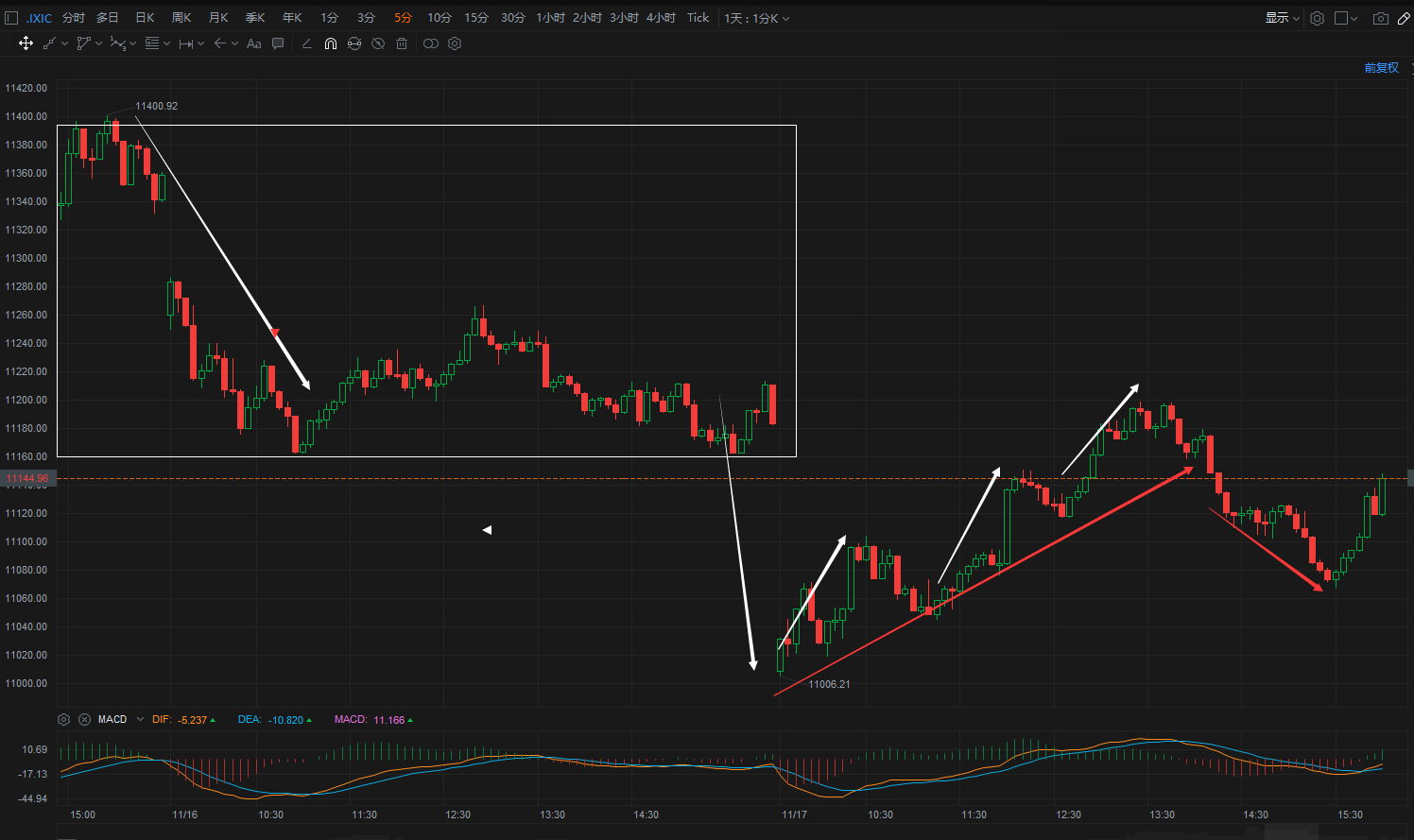Activate the text annotation Aa tool
The image size is (1414, 840).
point(253,43)
